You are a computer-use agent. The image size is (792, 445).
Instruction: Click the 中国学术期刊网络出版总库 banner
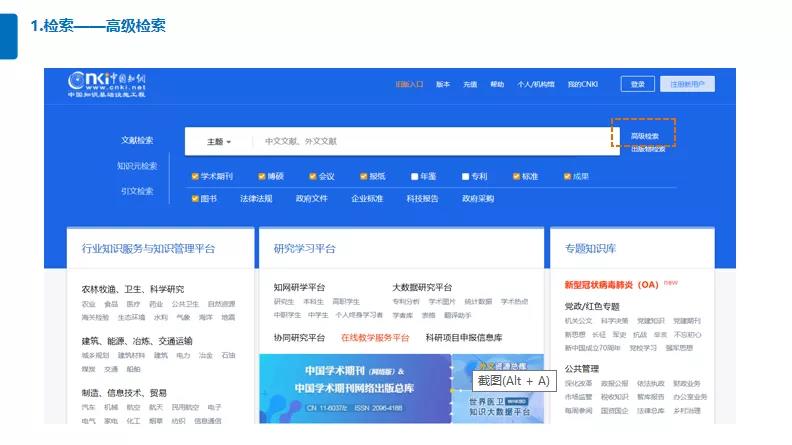click(x=355, y=388)
